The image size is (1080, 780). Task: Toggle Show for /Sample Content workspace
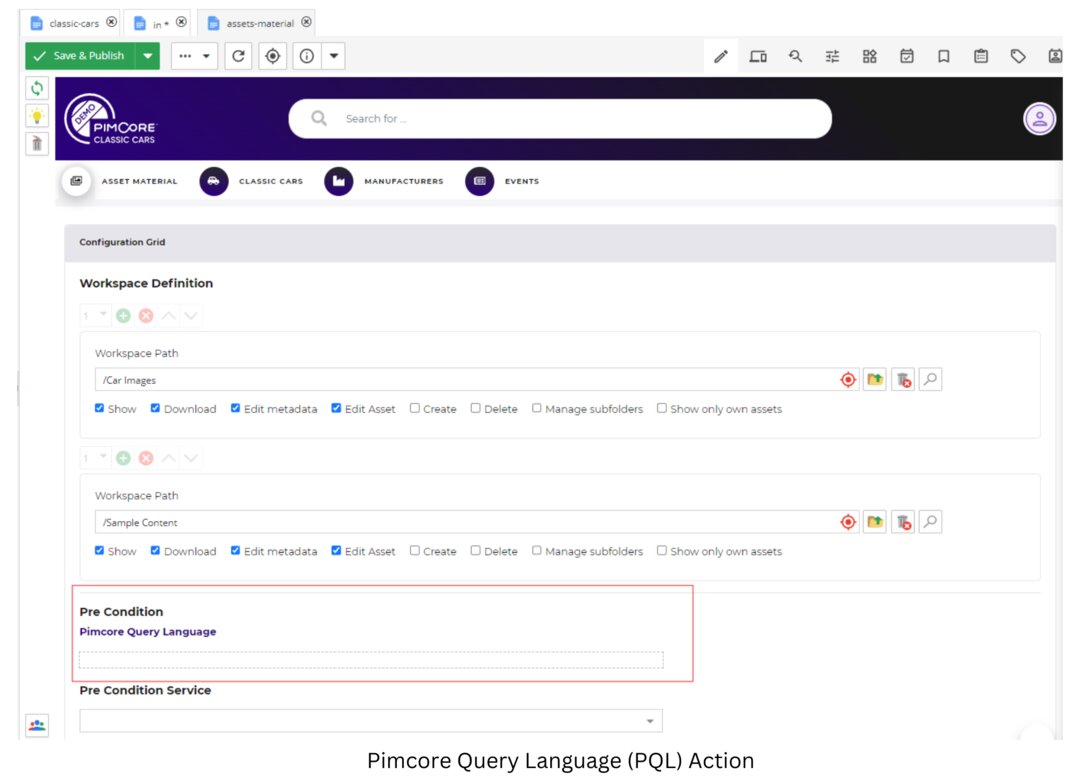click(100, 551)
